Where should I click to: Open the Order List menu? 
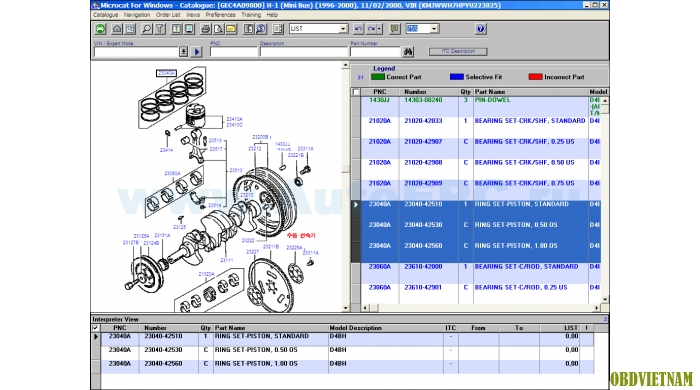[x=168, y=15]
